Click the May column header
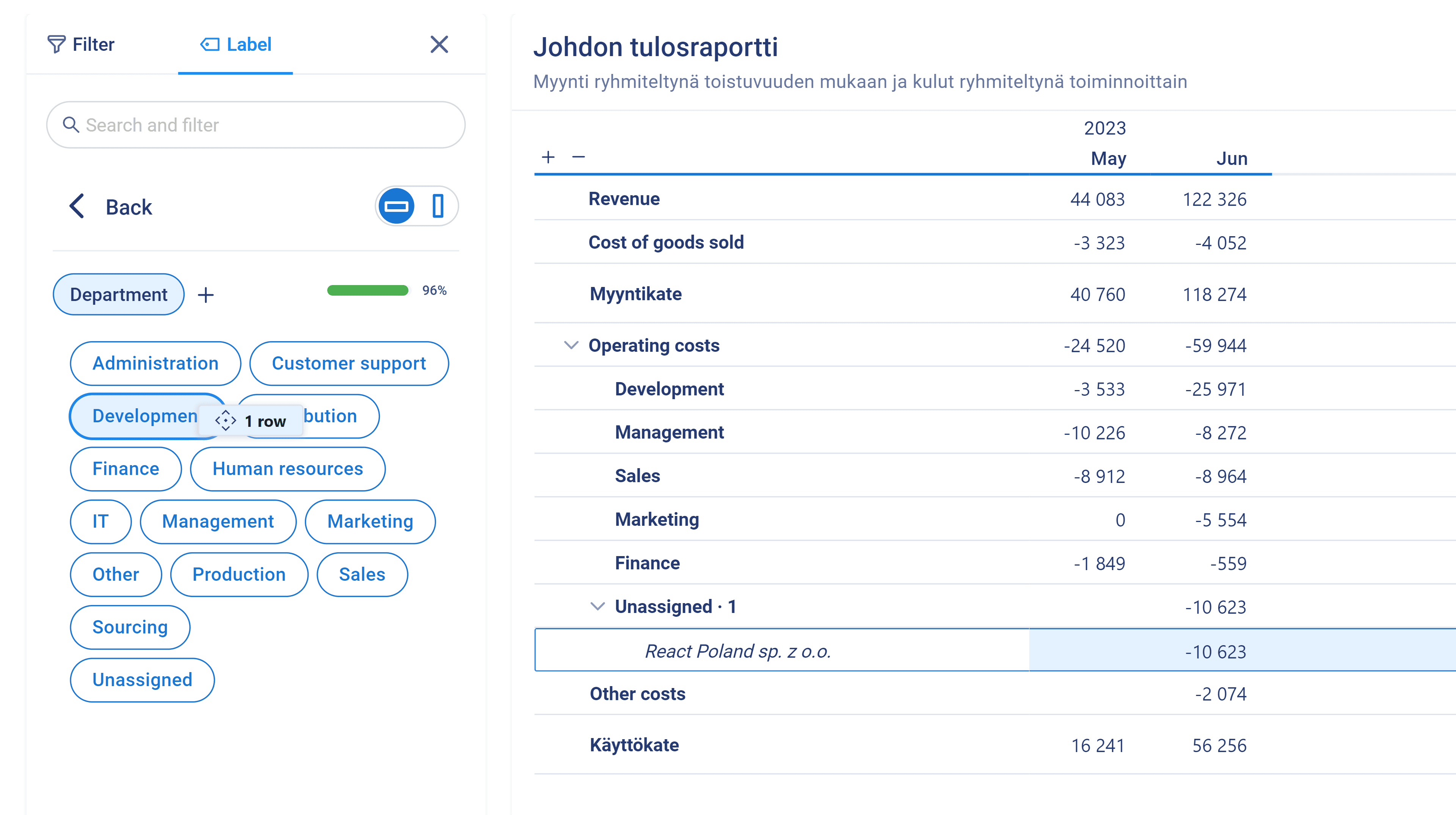The image size is (1456, 815). [x=1108, y=158]
